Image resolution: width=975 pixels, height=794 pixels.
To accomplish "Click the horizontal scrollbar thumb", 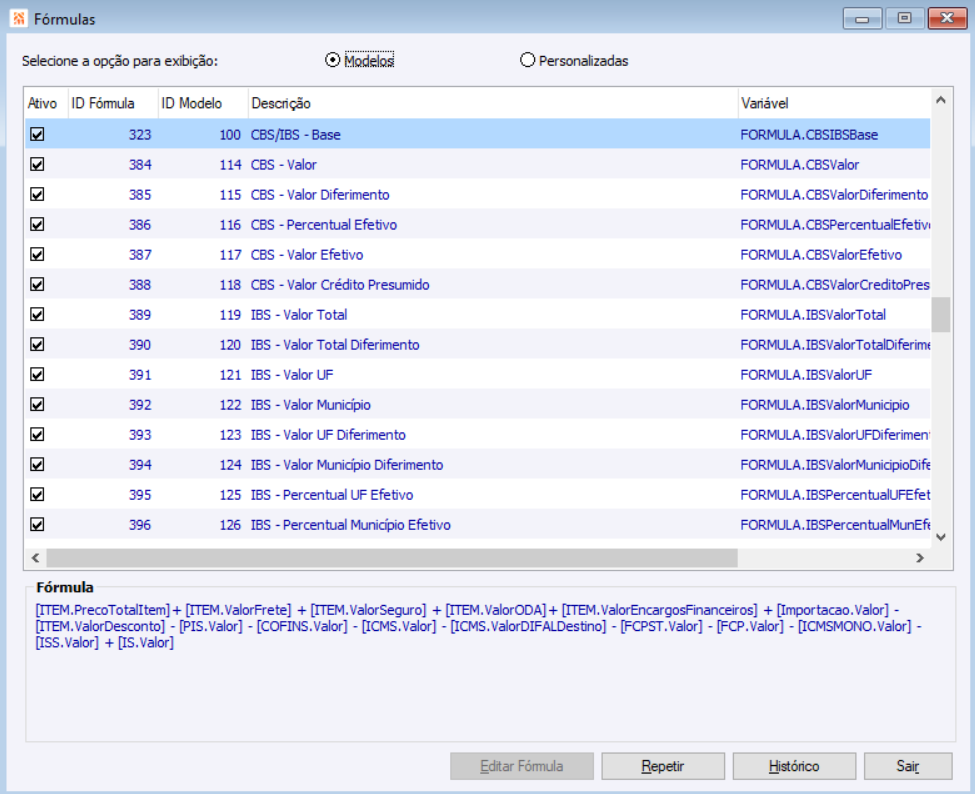I will (392, 558).
